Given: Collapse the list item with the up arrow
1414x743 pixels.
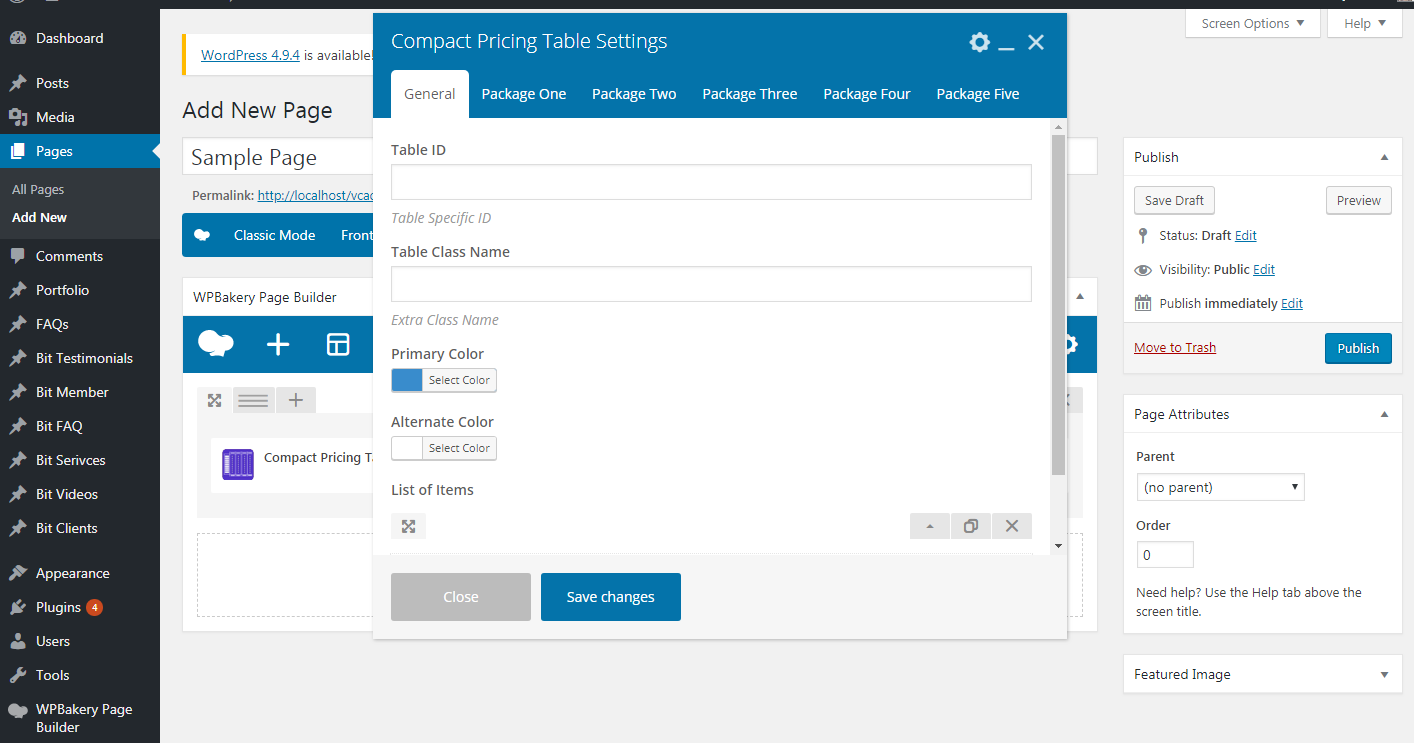Looking at the screenshot, I should click(930, 526).
